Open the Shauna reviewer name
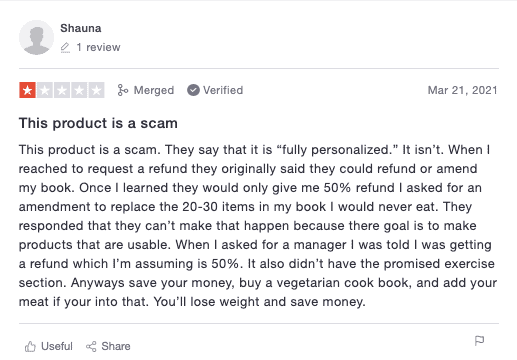517x360 pixels. point(81,28)
